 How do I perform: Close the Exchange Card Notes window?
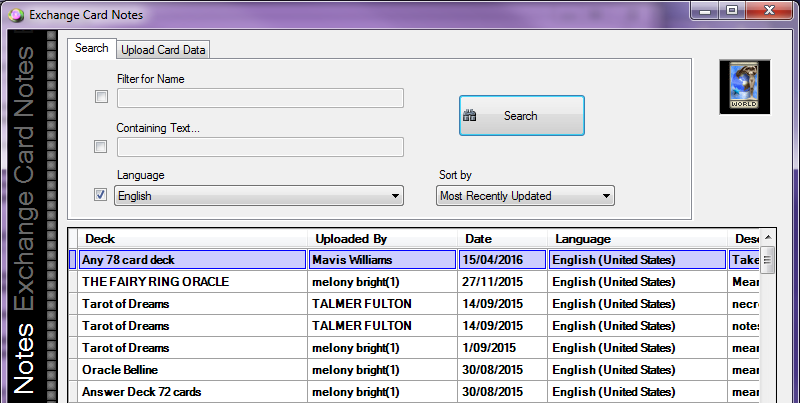coord(770,10)
